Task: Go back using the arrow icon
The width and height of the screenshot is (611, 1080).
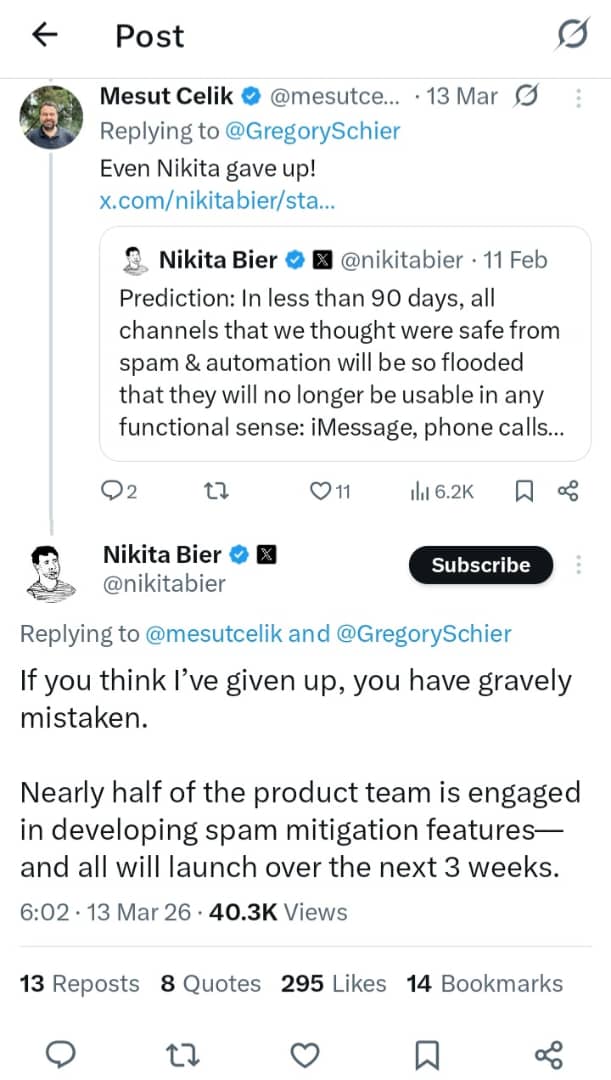Action: coord(45,35)
